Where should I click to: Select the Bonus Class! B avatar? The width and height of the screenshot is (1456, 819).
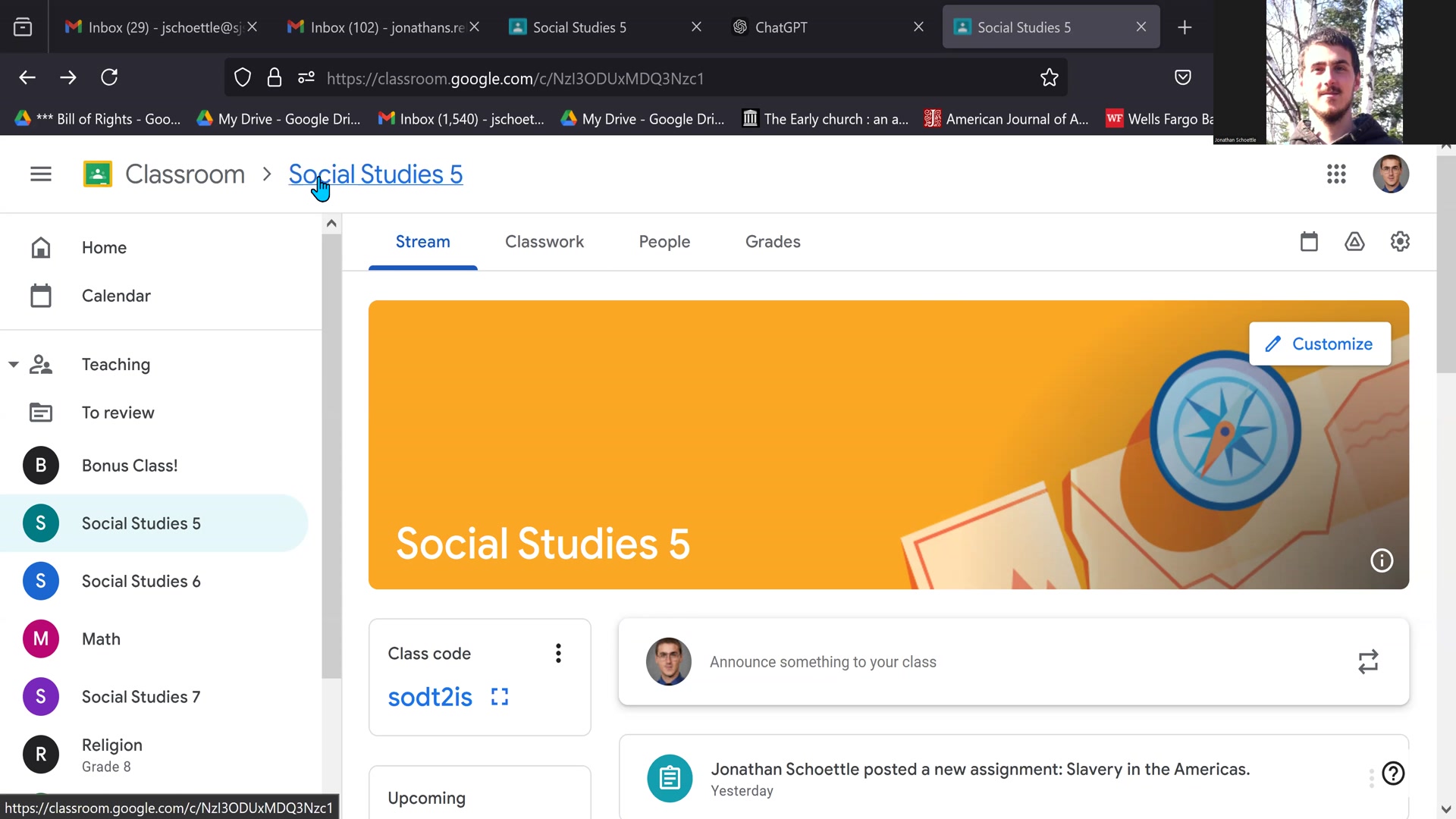point(41,466)
